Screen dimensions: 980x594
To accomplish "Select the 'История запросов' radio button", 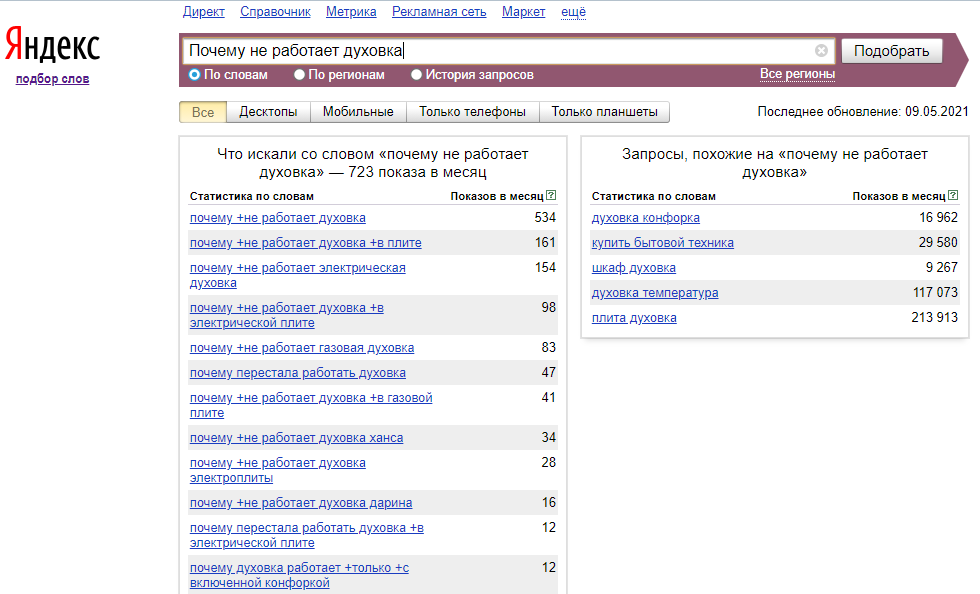I will (417, 75).
